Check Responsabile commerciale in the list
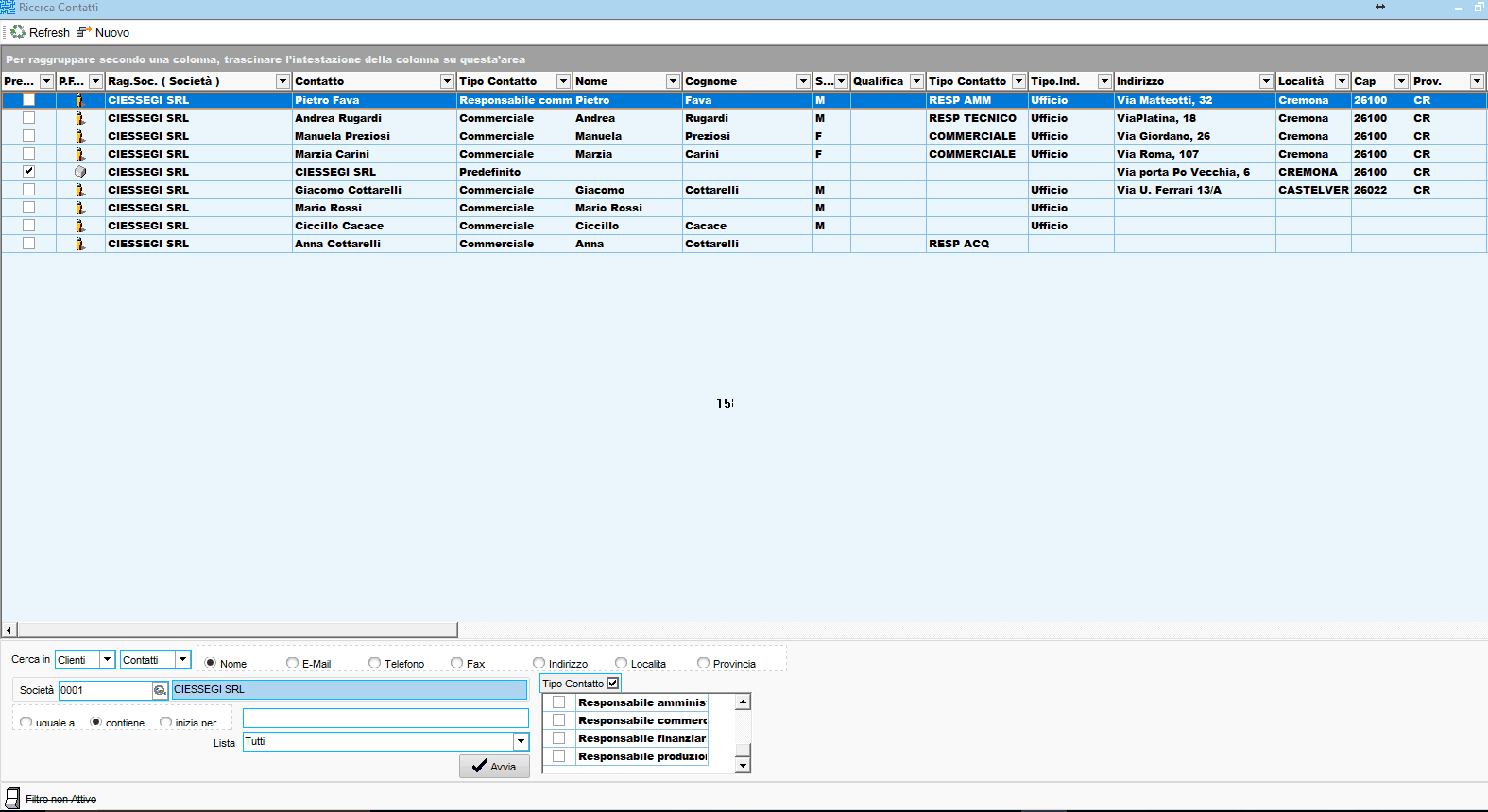Image resolution: width=1488 pixels, height=812 pixels. tap(559, 720)
